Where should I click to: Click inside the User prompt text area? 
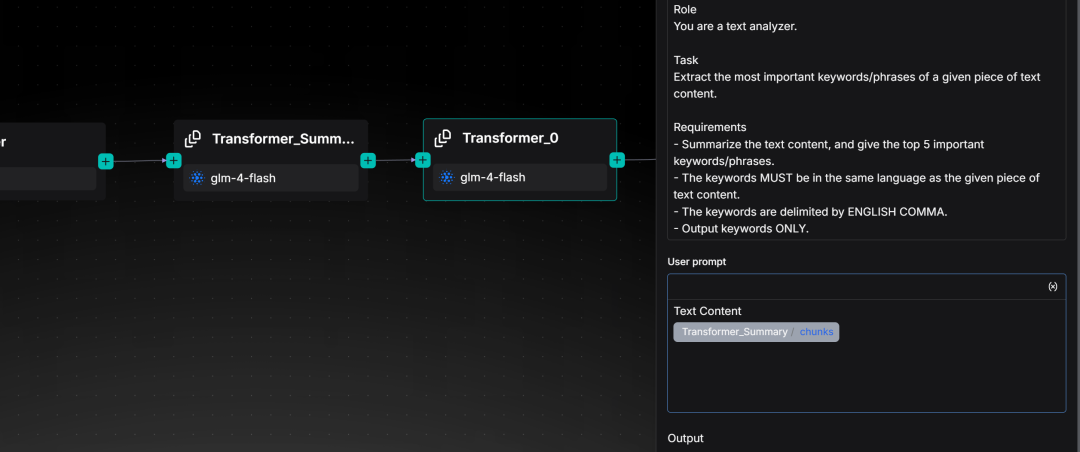point(866,356)
